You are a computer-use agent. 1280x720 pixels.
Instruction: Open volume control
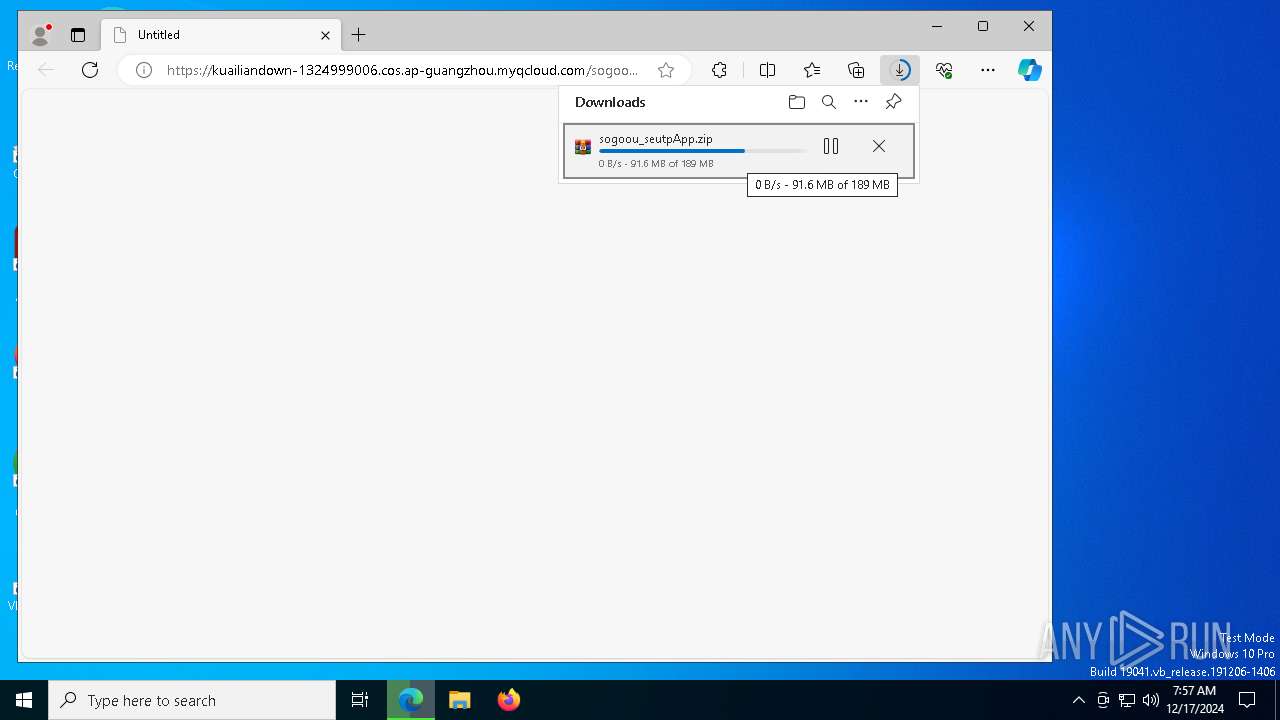[1151, 700]
